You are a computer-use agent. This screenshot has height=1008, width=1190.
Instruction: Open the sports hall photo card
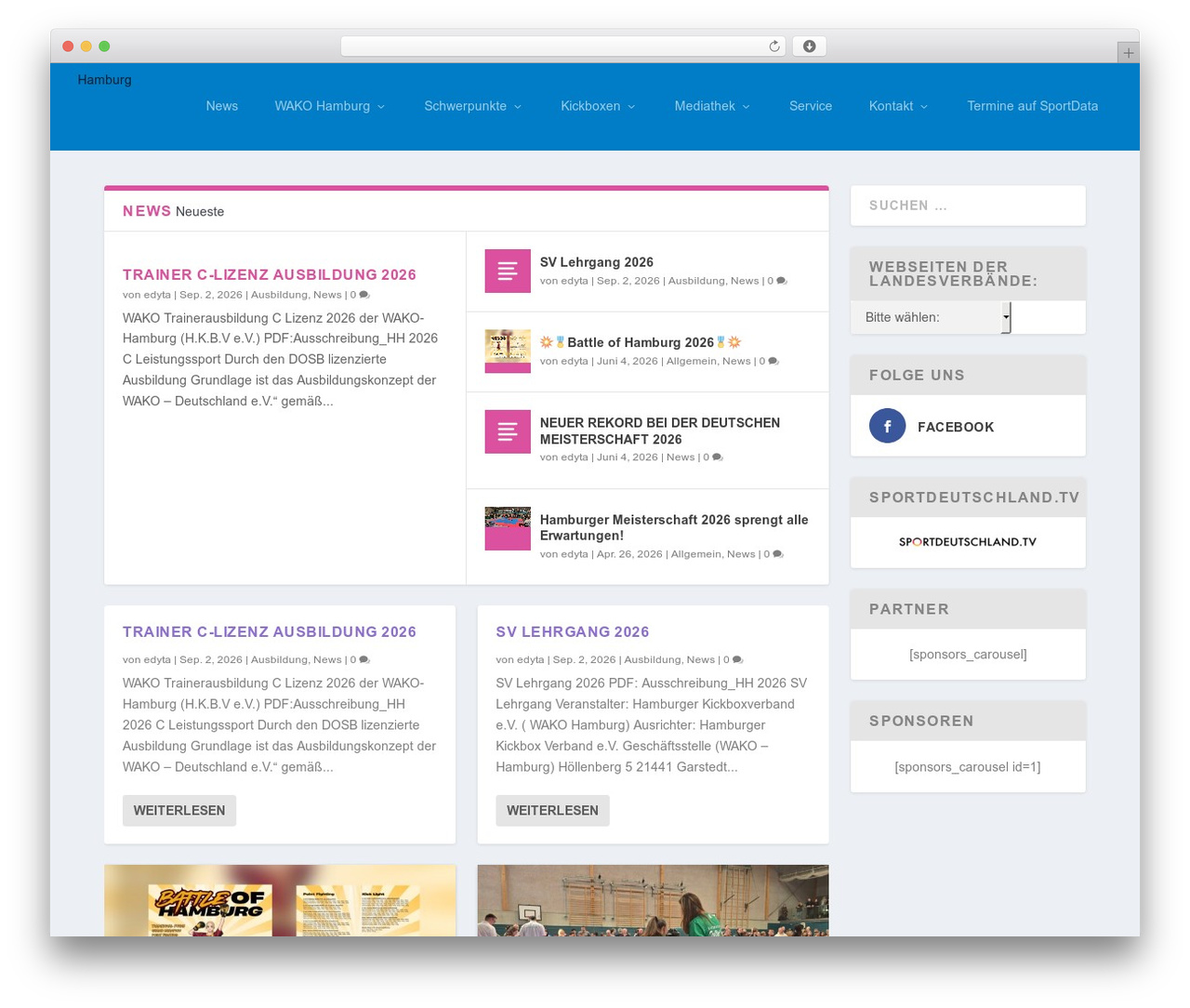[x=653, y=900]
